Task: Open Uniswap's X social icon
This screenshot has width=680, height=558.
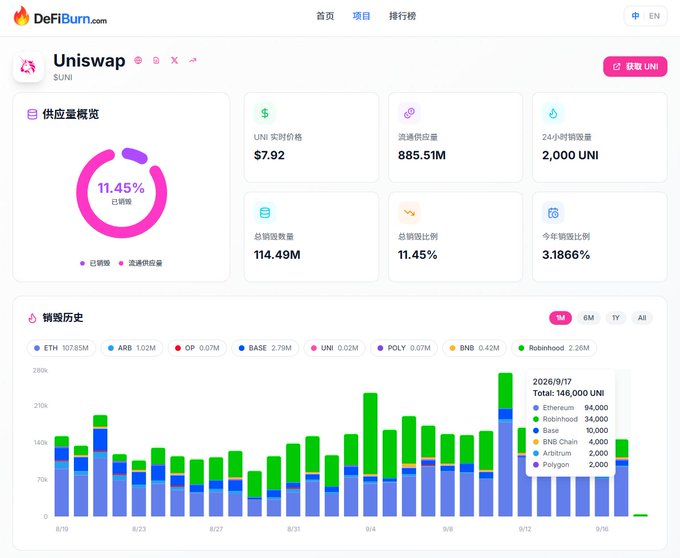Action: pos(174,60)
